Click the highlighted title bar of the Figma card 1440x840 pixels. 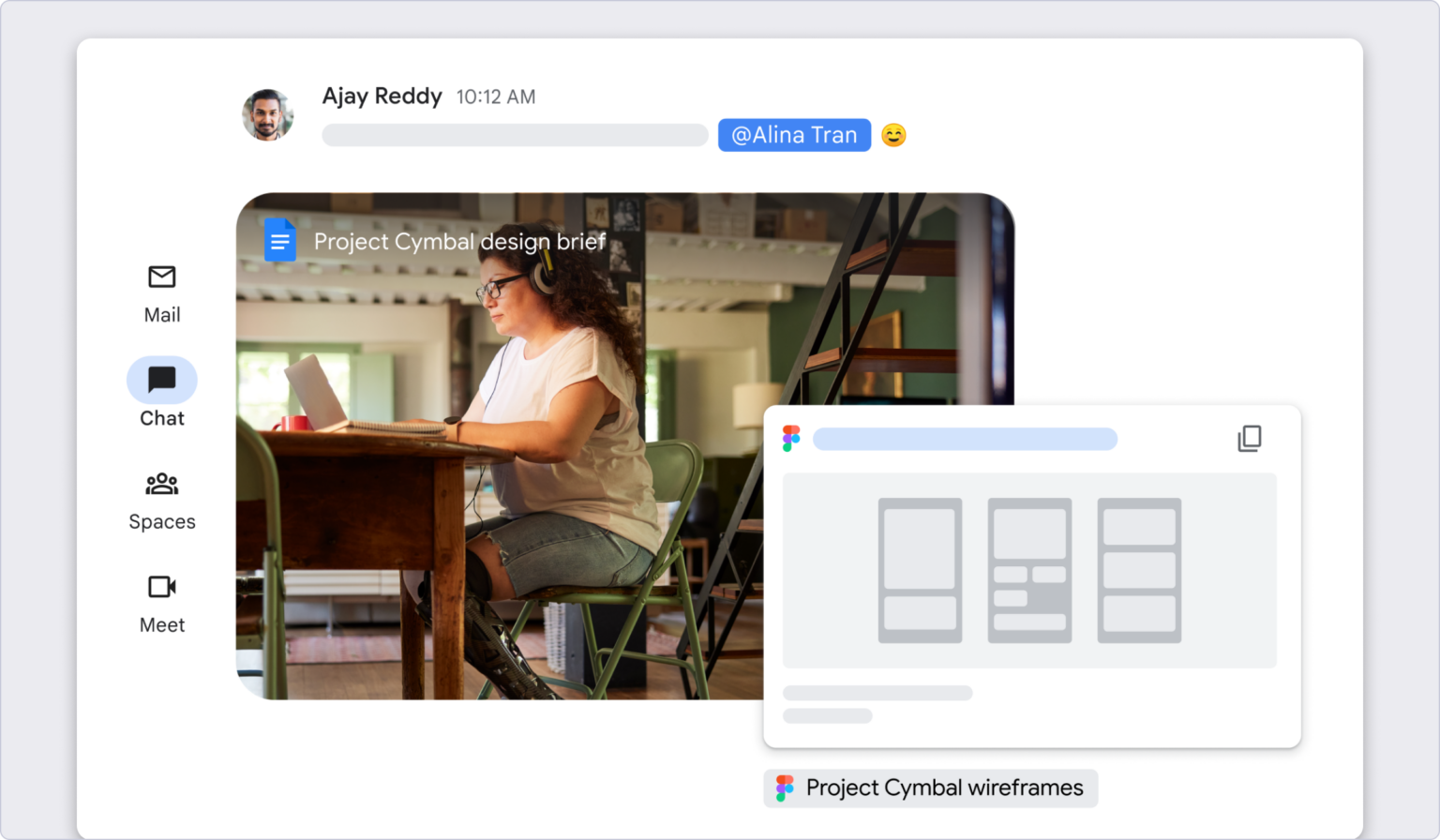(x=965, y=438)
